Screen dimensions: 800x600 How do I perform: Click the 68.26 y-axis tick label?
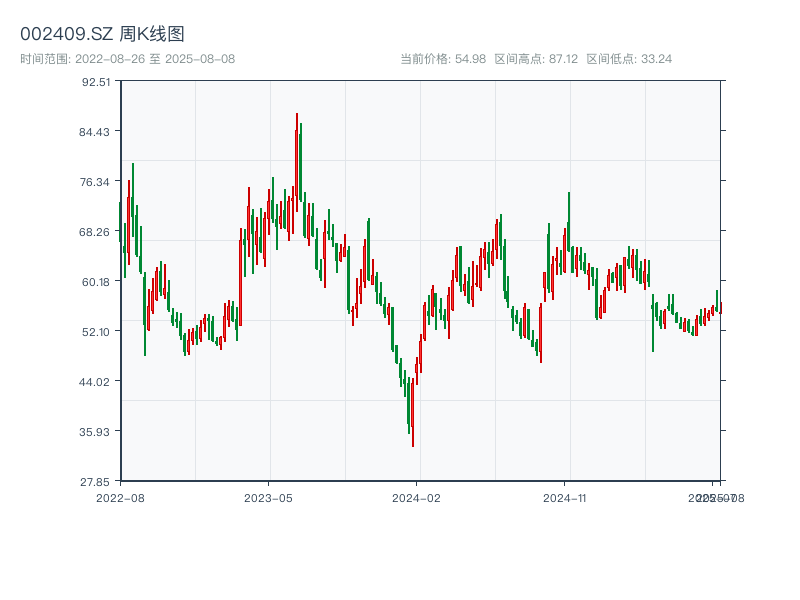point(96,232)
